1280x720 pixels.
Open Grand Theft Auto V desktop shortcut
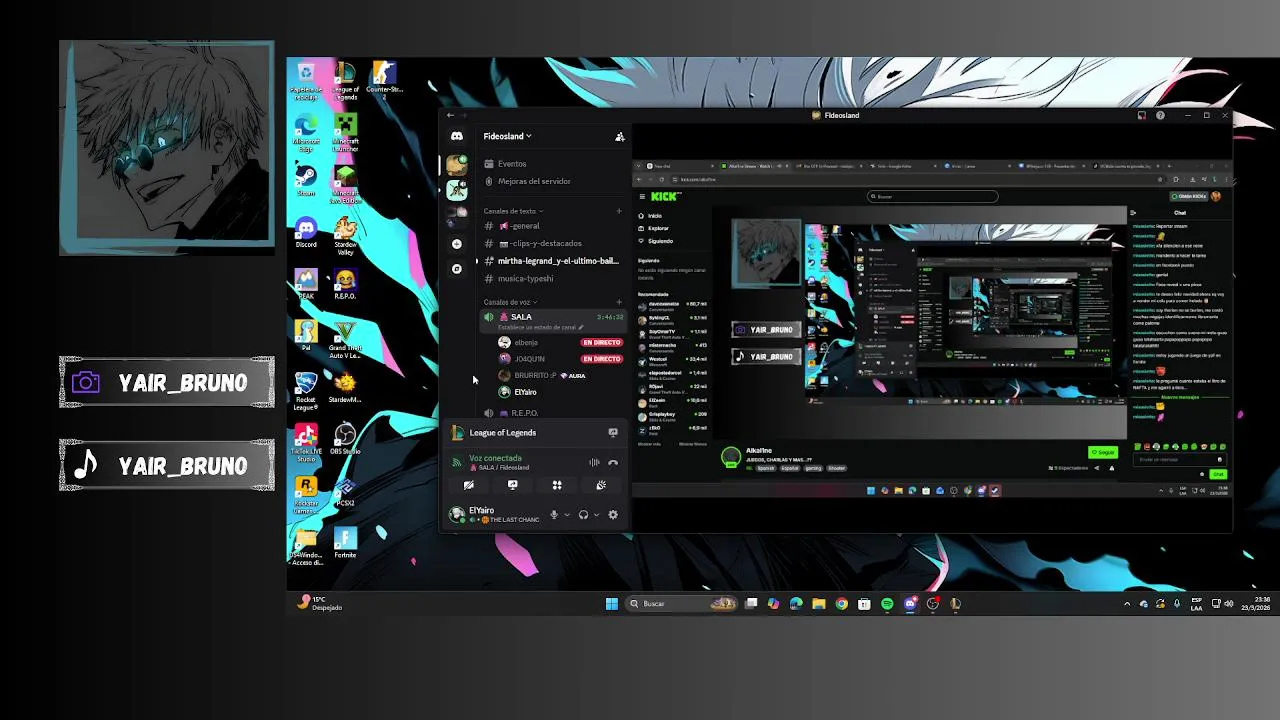[346, 340]
